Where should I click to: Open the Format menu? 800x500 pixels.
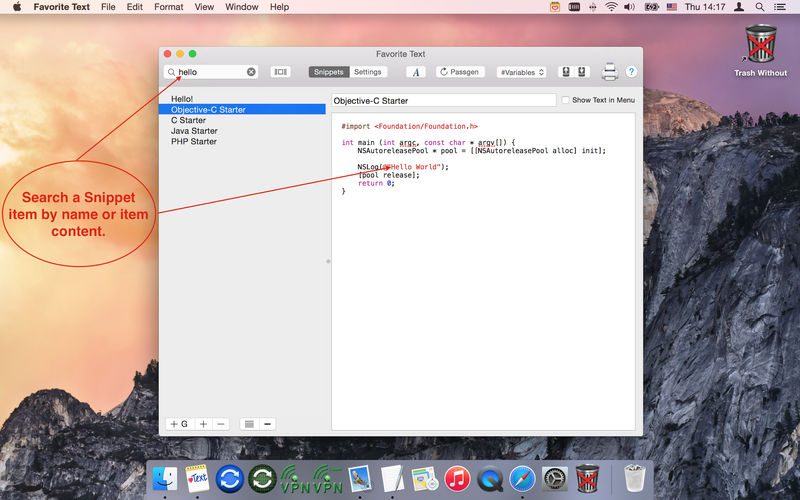(168, 7)
